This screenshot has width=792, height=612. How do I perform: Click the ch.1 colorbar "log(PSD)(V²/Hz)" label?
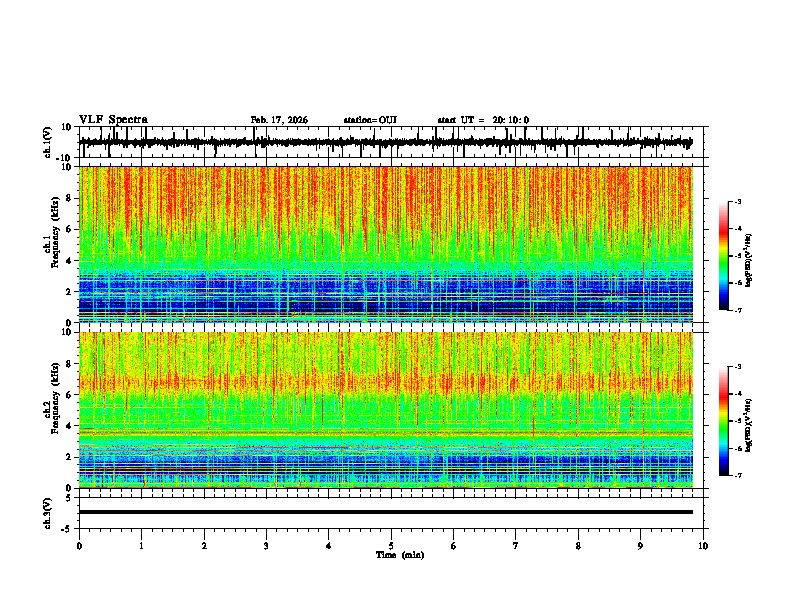[x=748, y=261]
